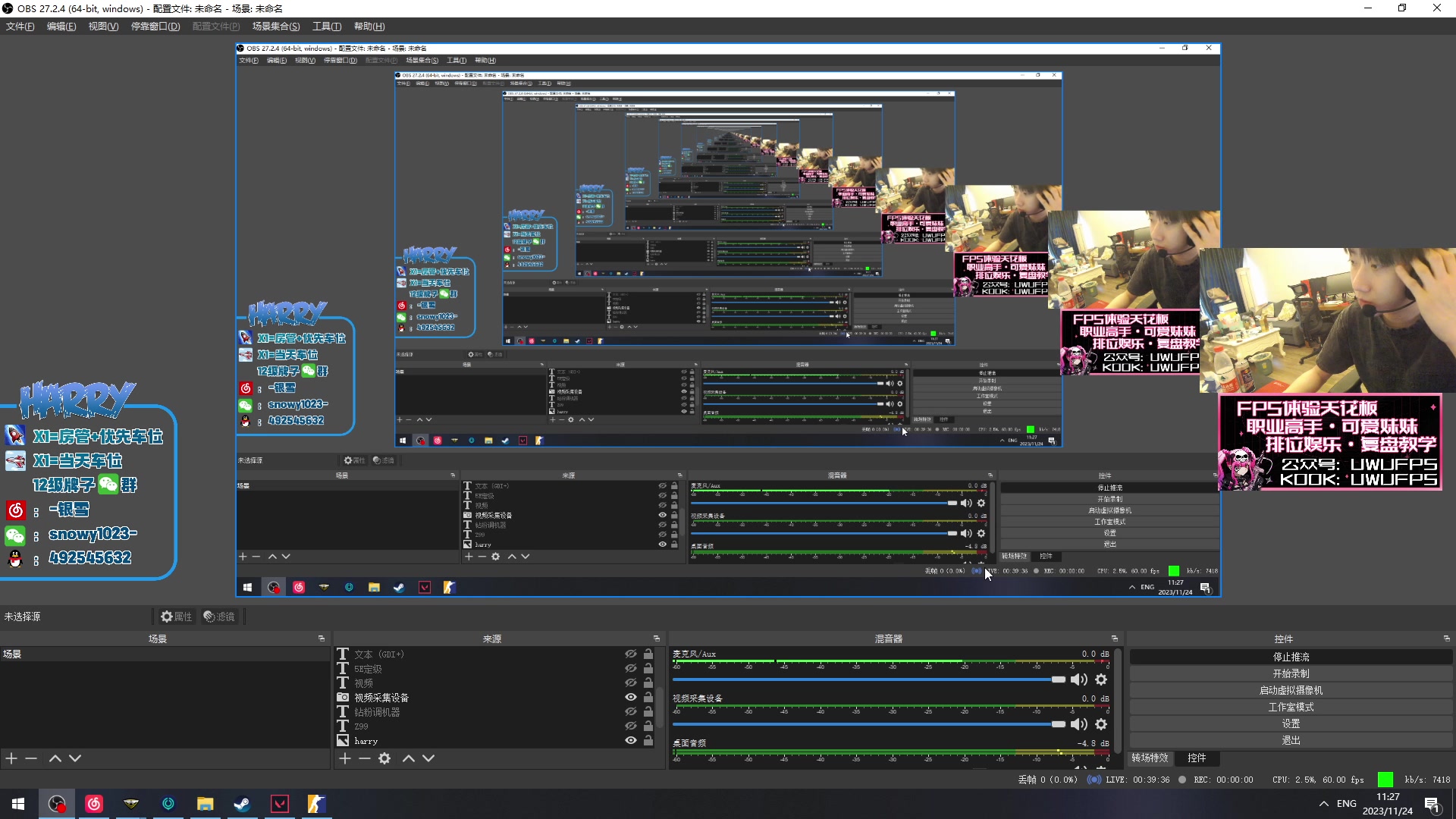Image resolution: width=1456 pixels, height=819 pixels.
Task: Click 停止推流 to stop streaming
Action: [1291, 657]
